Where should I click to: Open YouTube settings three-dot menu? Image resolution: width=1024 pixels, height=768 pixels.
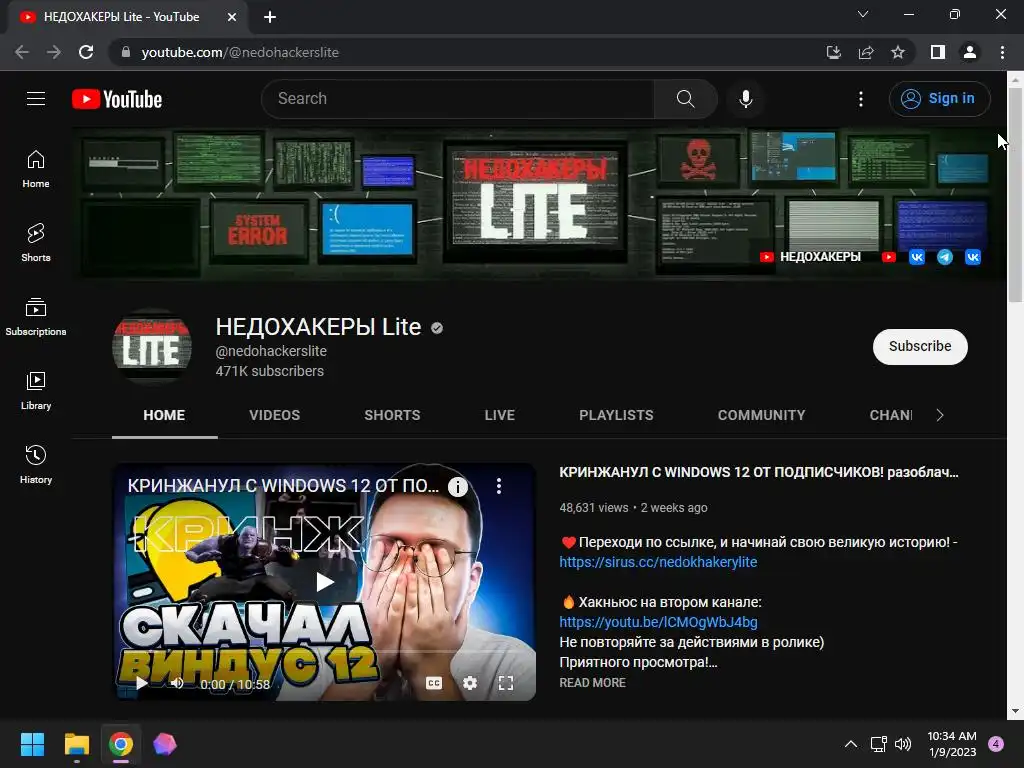861,99
